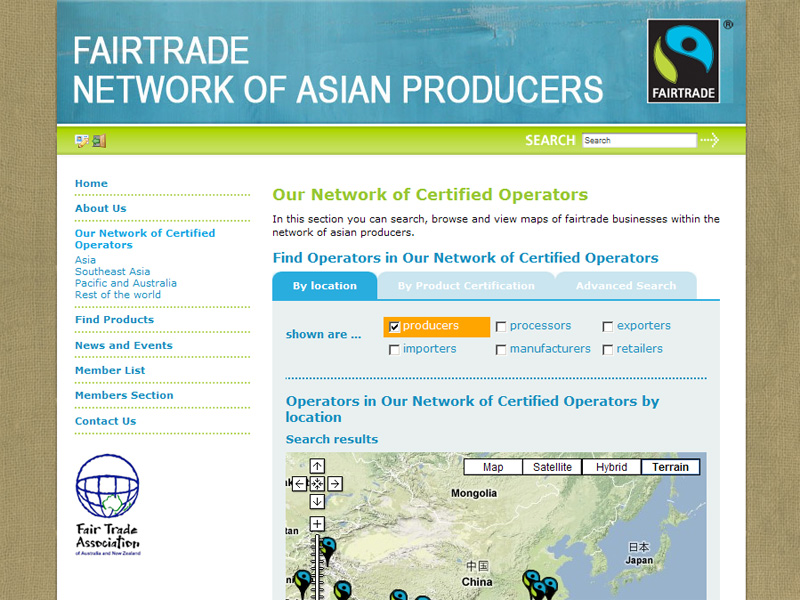Open the Find Products section
This screenshot has height=600, width=800.
113,319
